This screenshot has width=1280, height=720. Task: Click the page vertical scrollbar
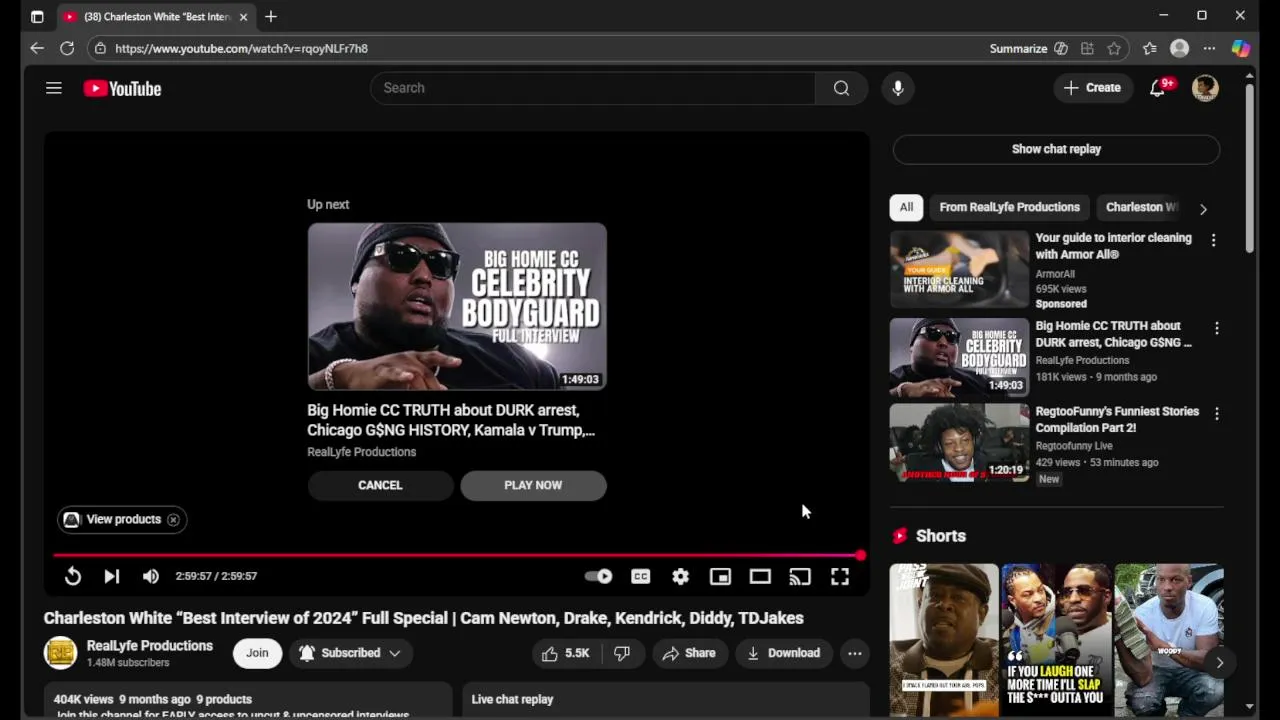coord(1249,168)
